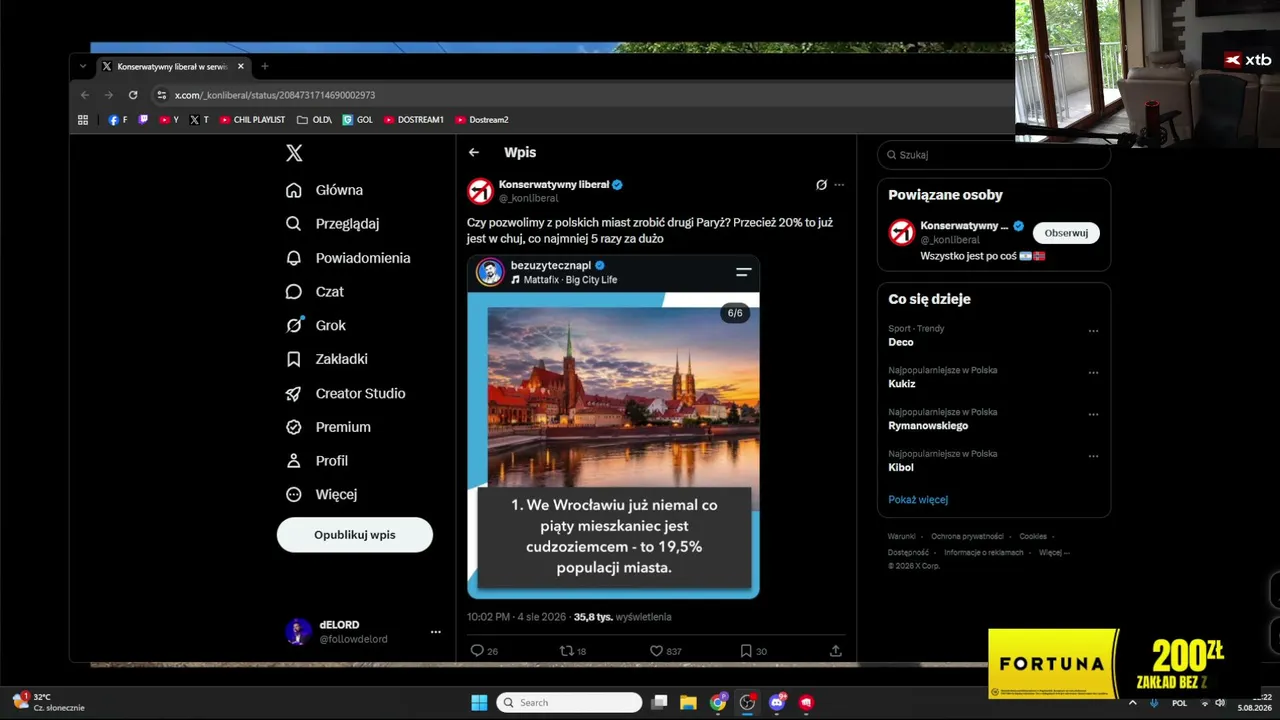Open the Przeglądaj search icon in sidebar
Viewport: 1280px width, 720px height.
pos(293,224)
